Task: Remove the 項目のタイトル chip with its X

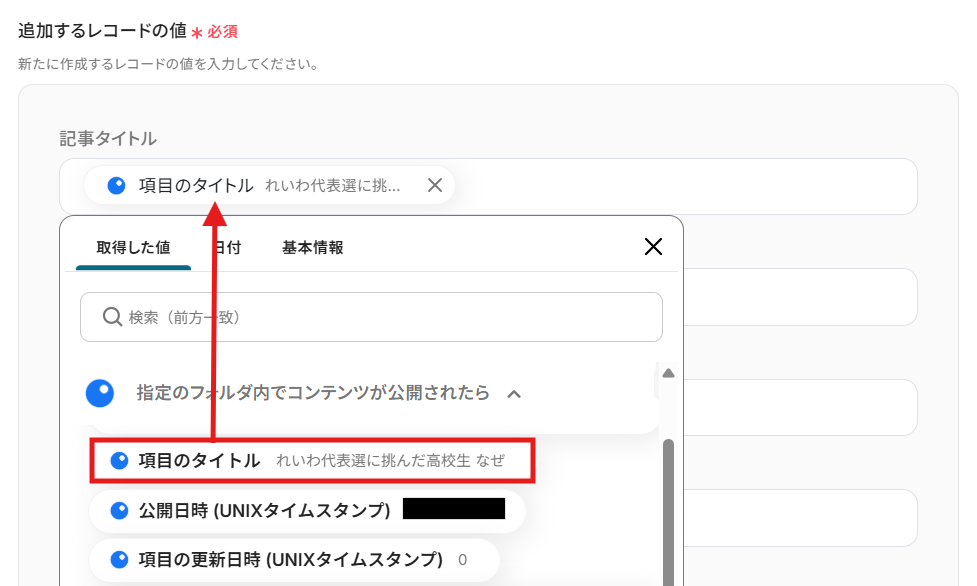Action: pyautogui.click(x=435, y=185)
